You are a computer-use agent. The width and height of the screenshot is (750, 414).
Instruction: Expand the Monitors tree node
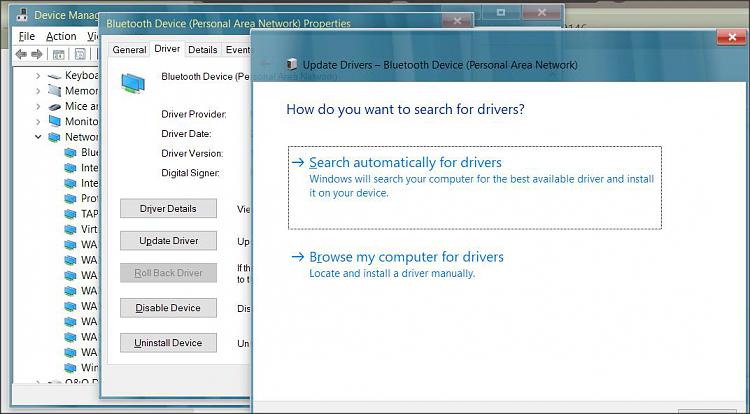[x=38, y=121]
